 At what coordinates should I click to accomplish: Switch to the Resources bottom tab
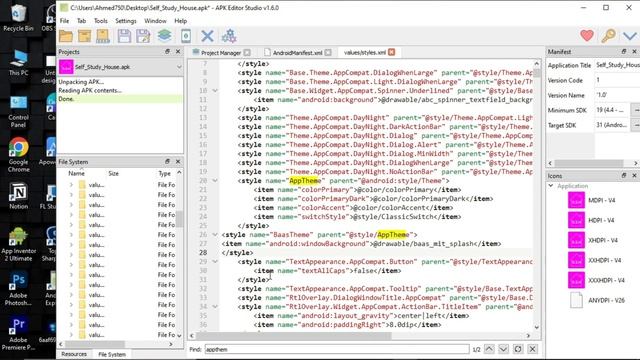(74, 354)
